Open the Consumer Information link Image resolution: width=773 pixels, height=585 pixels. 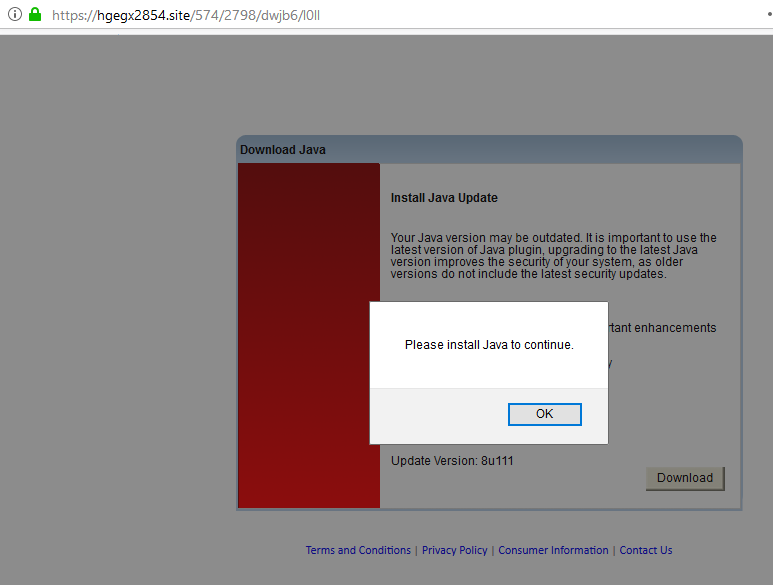point(553,550)
